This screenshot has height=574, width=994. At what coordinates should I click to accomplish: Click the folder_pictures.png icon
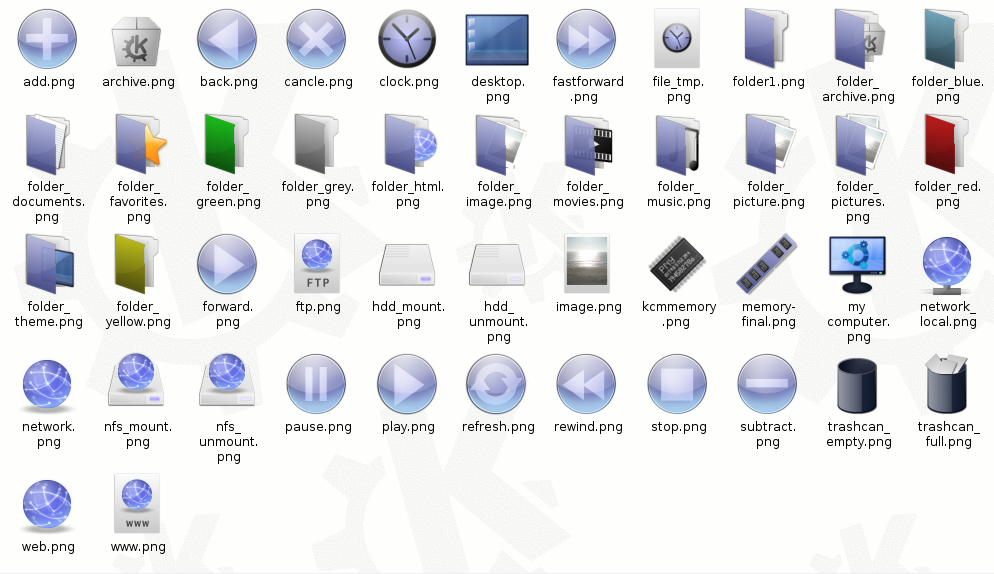click(859, 145)
